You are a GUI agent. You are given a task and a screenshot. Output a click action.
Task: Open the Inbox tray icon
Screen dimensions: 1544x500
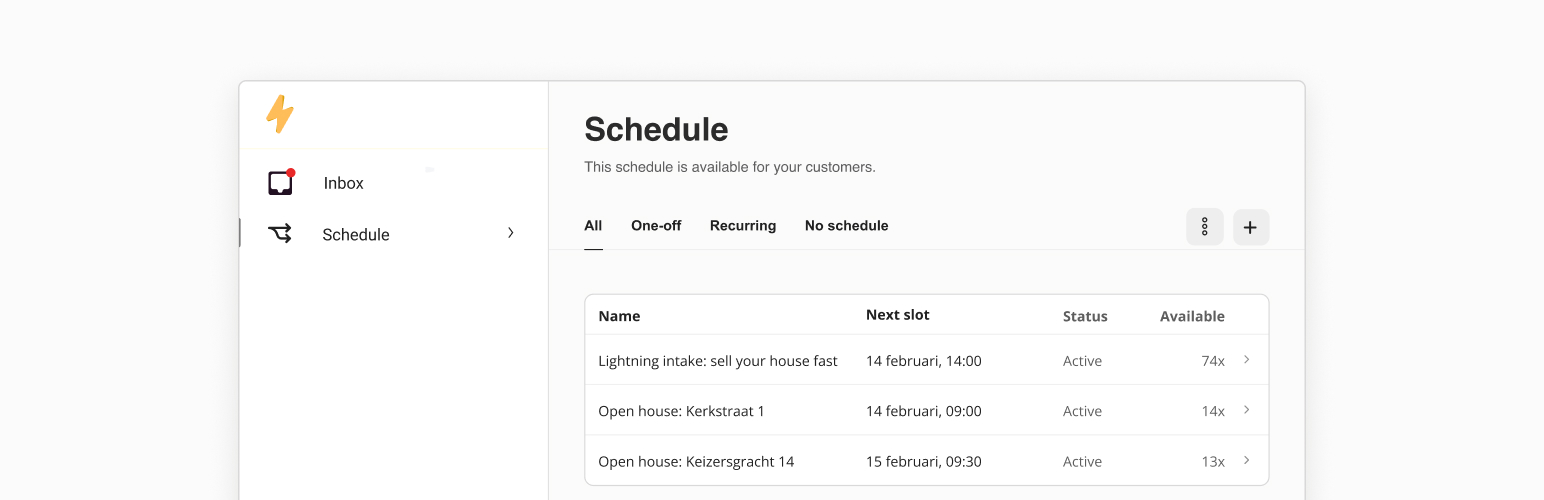click(x=280, y=183)
